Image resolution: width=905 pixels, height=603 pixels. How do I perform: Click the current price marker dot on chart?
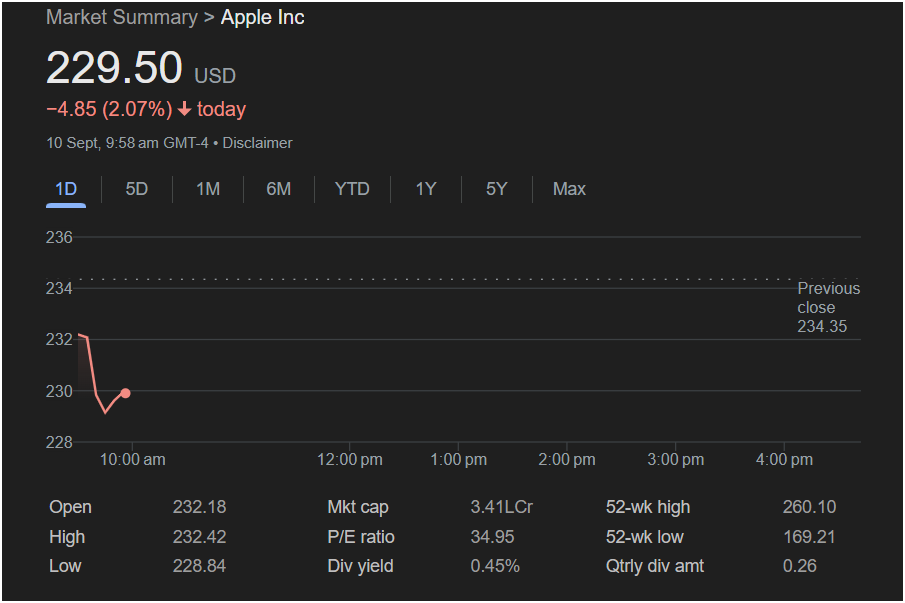[x=125, y=393]
